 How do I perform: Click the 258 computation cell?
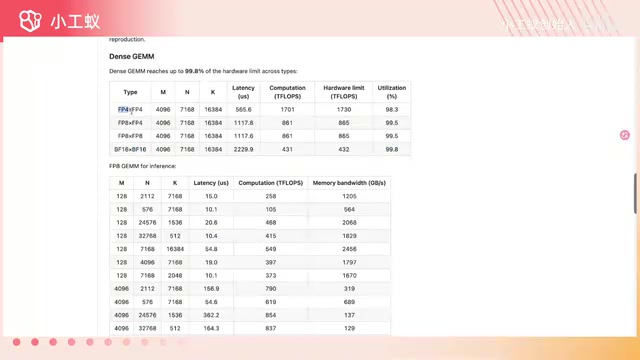(271, 196)
